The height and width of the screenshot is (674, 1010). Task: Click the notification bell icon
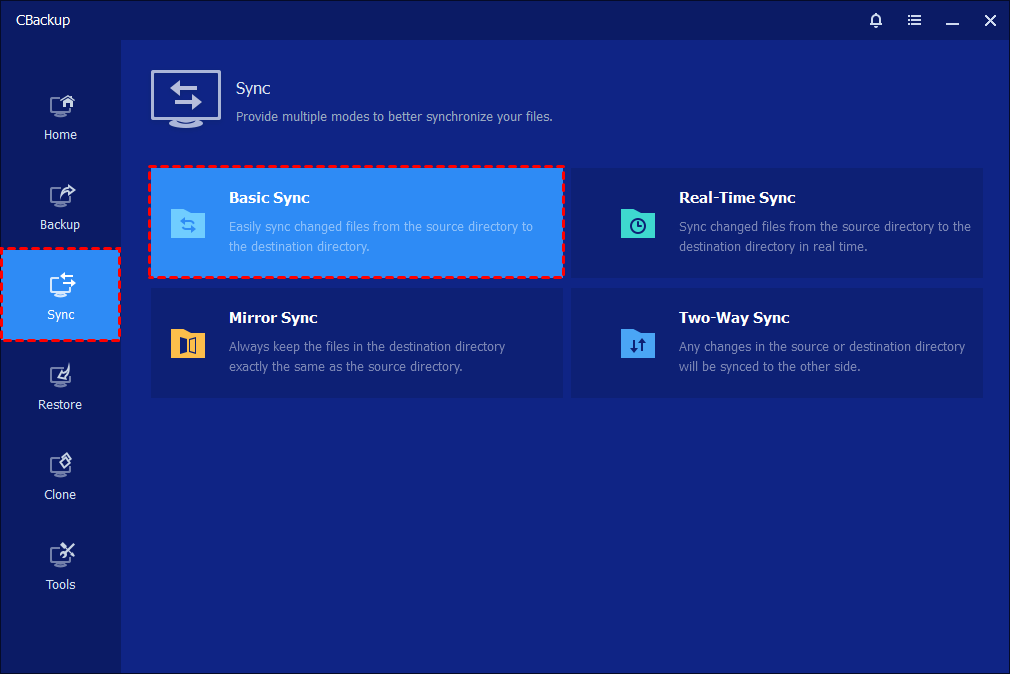click(876, 20)
